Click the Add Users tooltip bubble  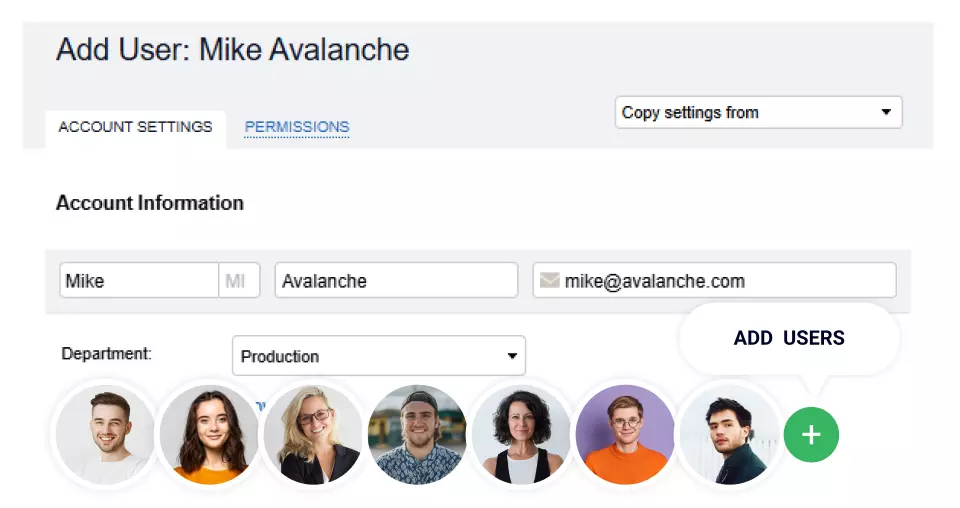coord(789,338)
